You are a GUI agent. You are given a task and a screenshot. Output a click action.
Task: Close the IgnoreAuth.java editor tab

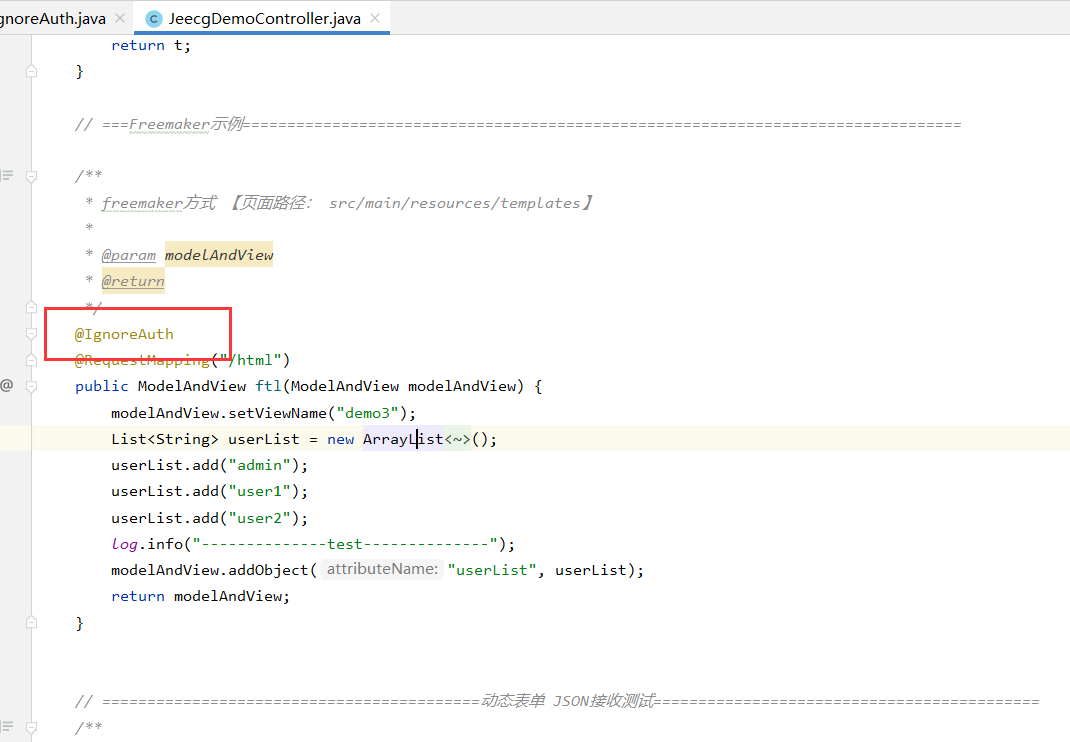pyautogui.click(x=120, y=19)
